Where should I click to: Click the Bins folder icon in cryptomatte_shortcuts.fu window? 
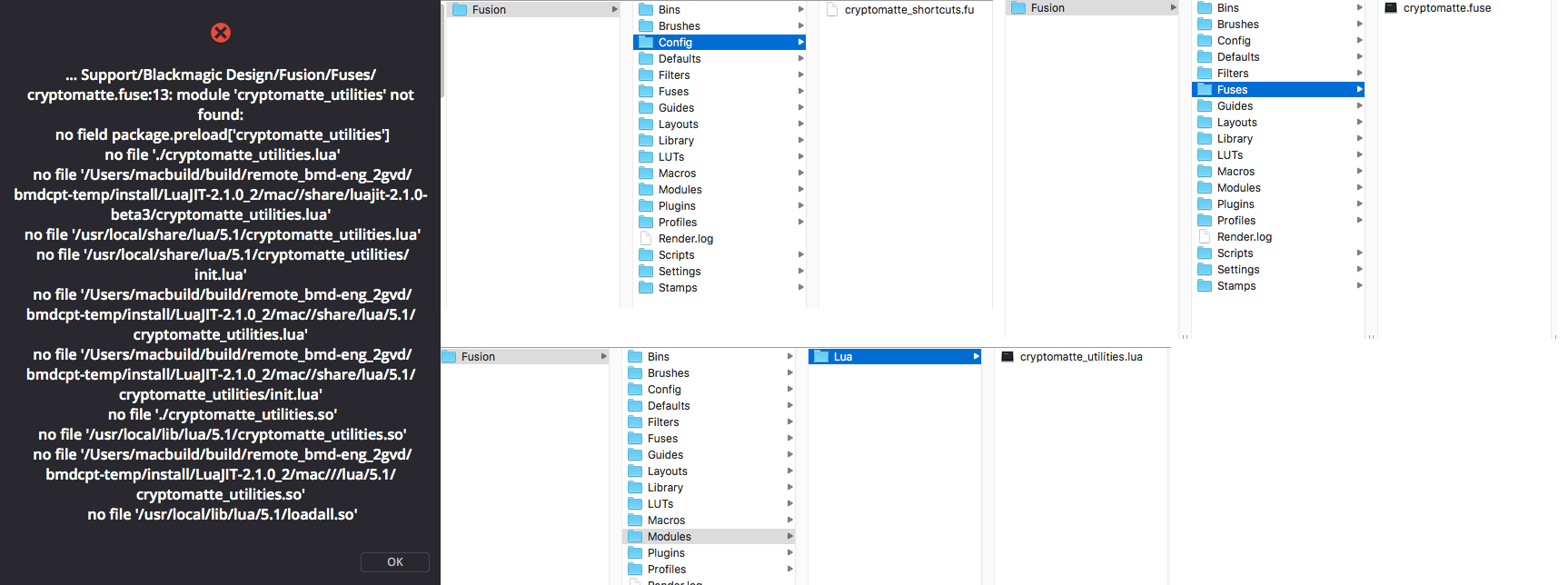click(646, 10)
